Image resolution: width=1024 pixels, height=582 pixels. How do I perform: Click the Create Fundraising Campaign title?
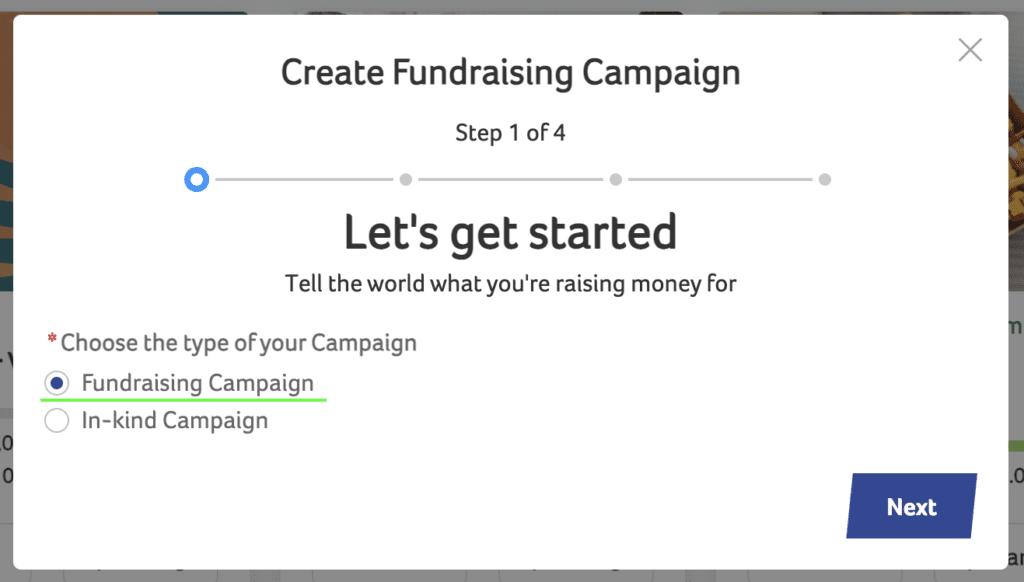pos(510,73)
